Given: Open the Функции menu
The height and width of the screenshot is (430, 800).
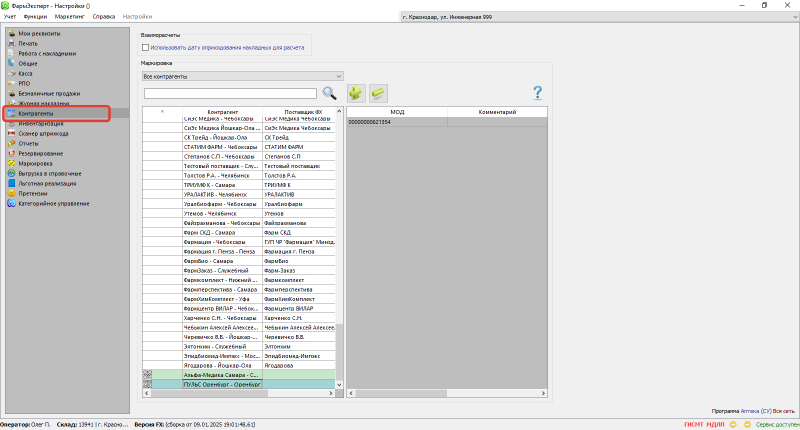Looking at the screenshot, I should pos(35,18).
